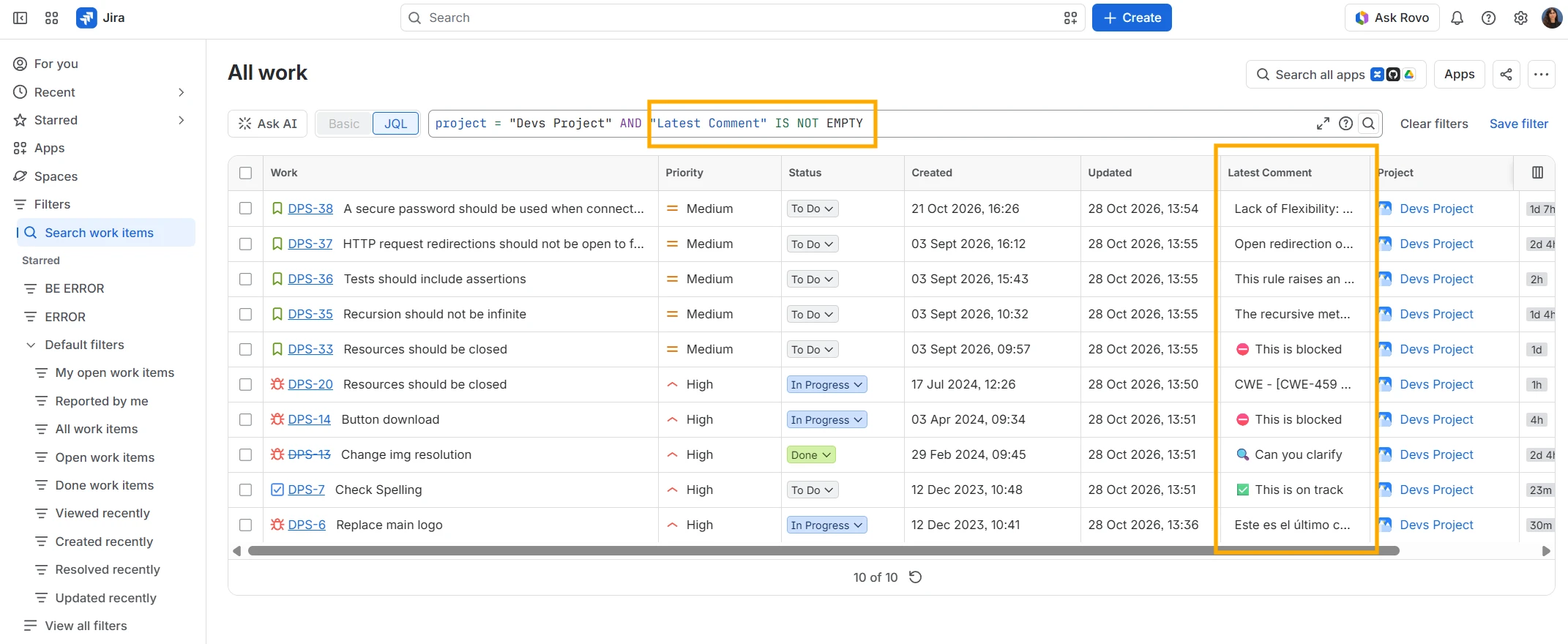This screenshot has width=1568, height=644.
Task: Check the box for DPS-20 row
Action: [x=245, y=384]
